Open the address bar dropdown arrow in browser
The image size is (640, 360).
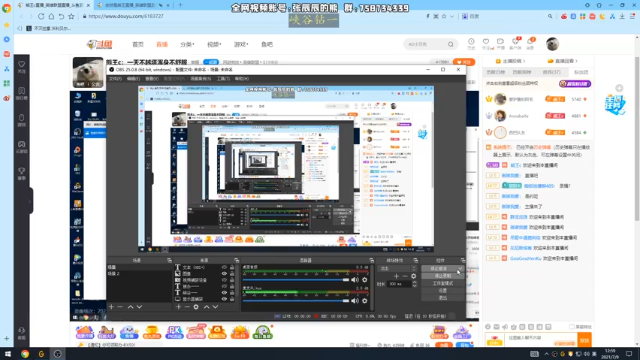click(x=452, y=16)
